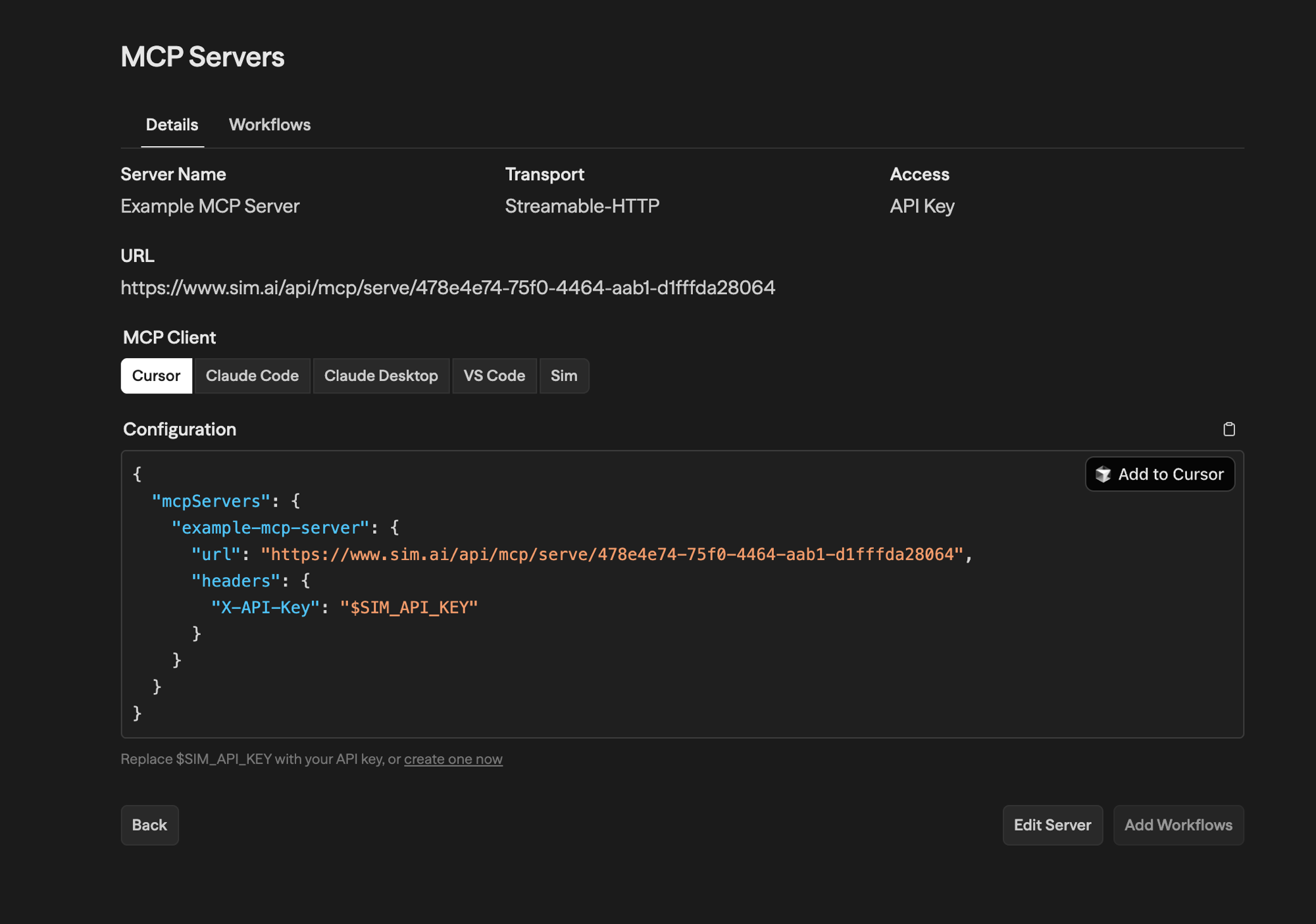Click the "$SIM_API_KEY" value in configuration
This screenshot has width=1316, height=924.
(x=409, y=607)
